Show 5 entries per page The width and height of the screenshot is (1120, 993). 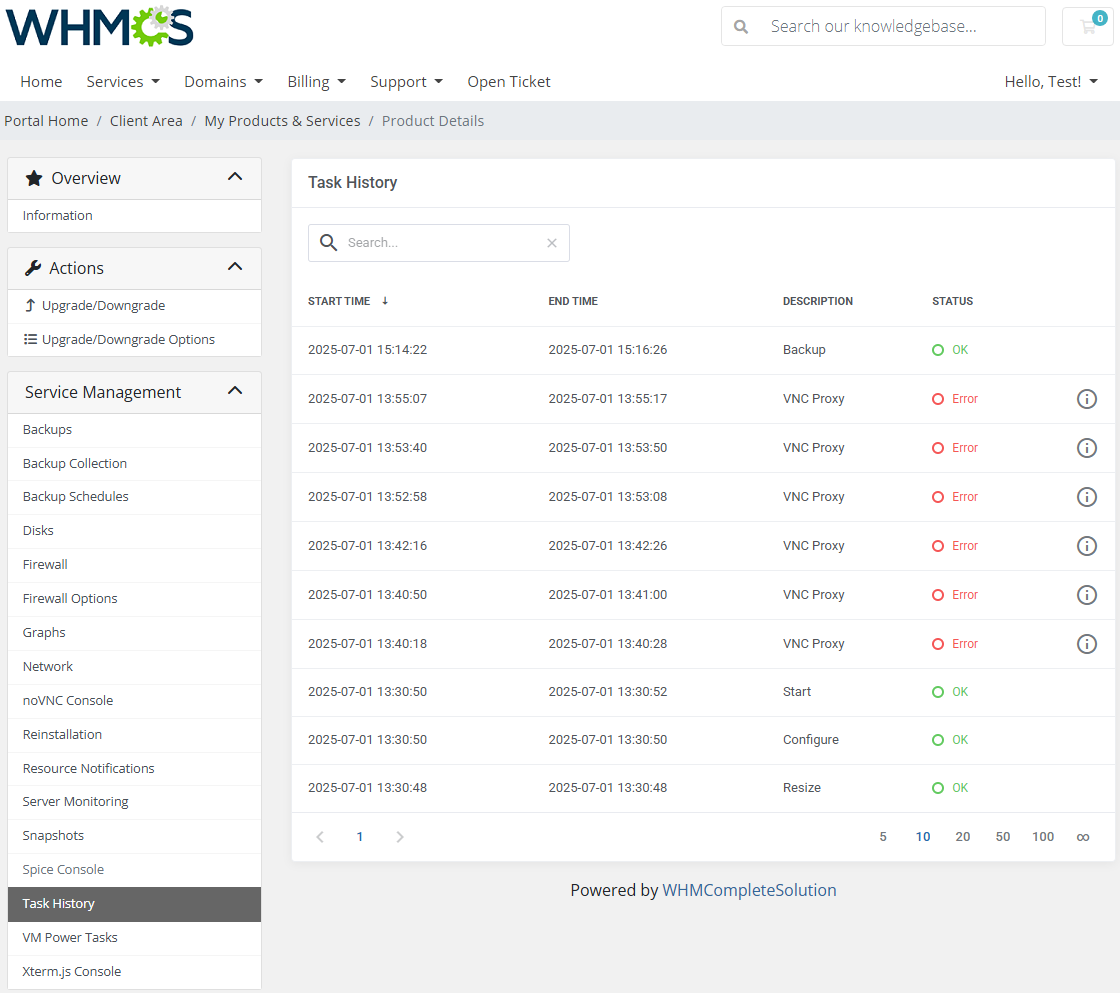[883, 837]
